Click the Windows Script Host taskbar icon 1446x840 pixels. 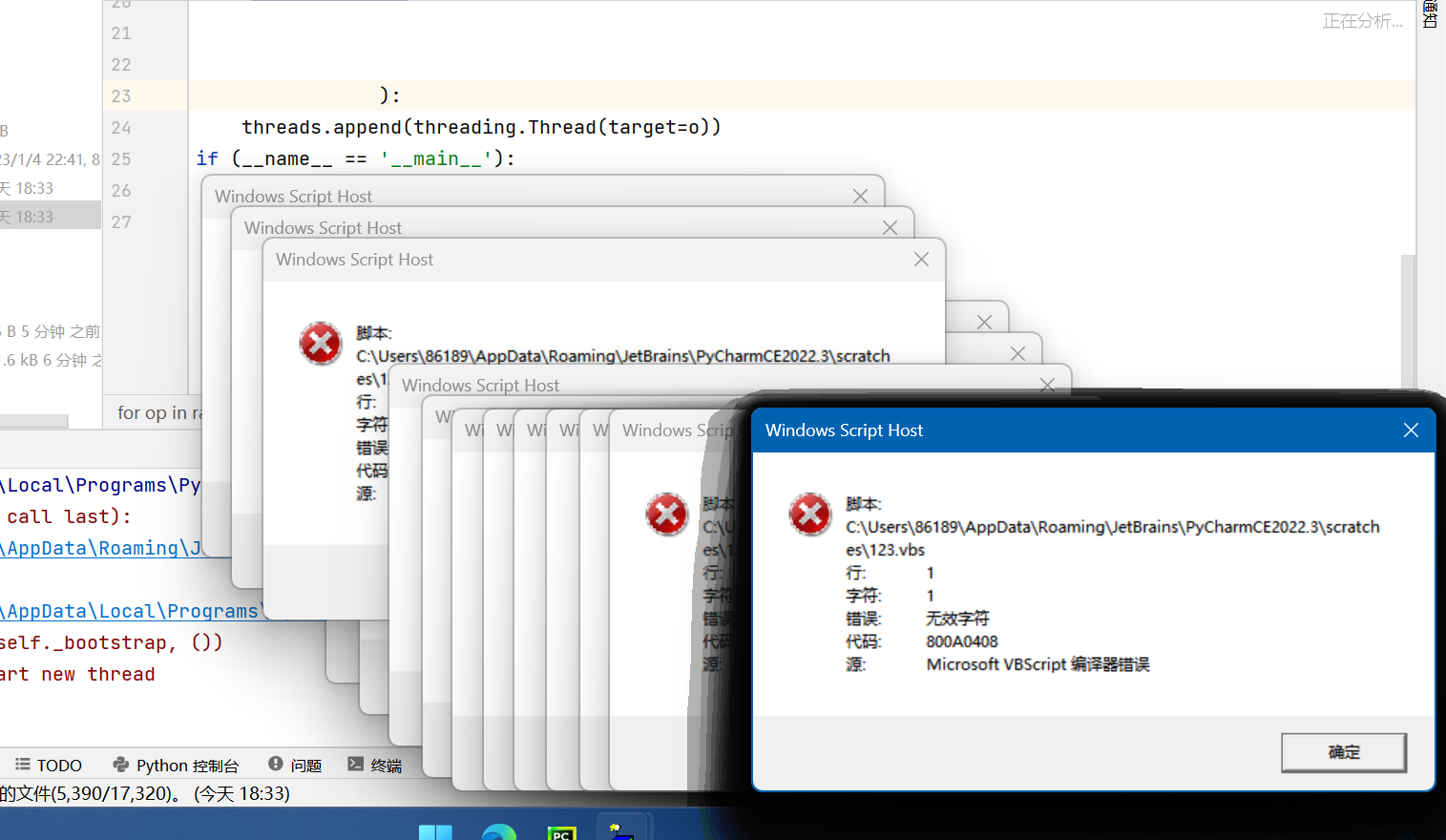(x=622, y=829)
